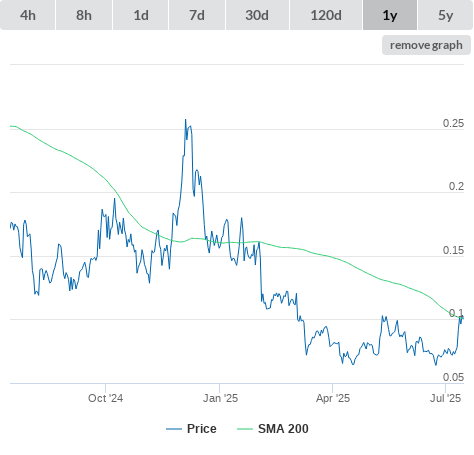
Task: Click the remove graph button
Action: click(426, 45)
